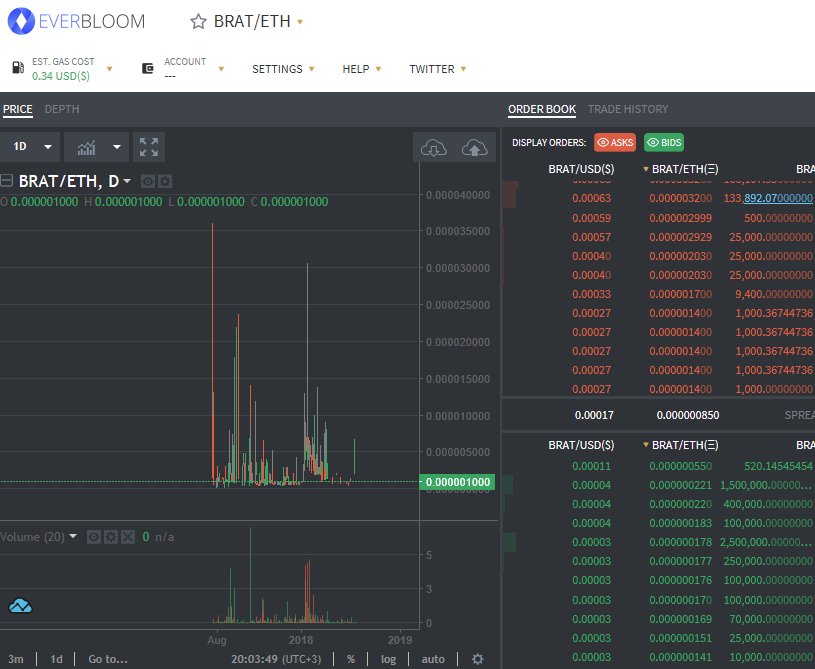Image resolution: width=815 pixels, height=669 pixels.
Task: Click the Go to... button
Action: (108, 659)
